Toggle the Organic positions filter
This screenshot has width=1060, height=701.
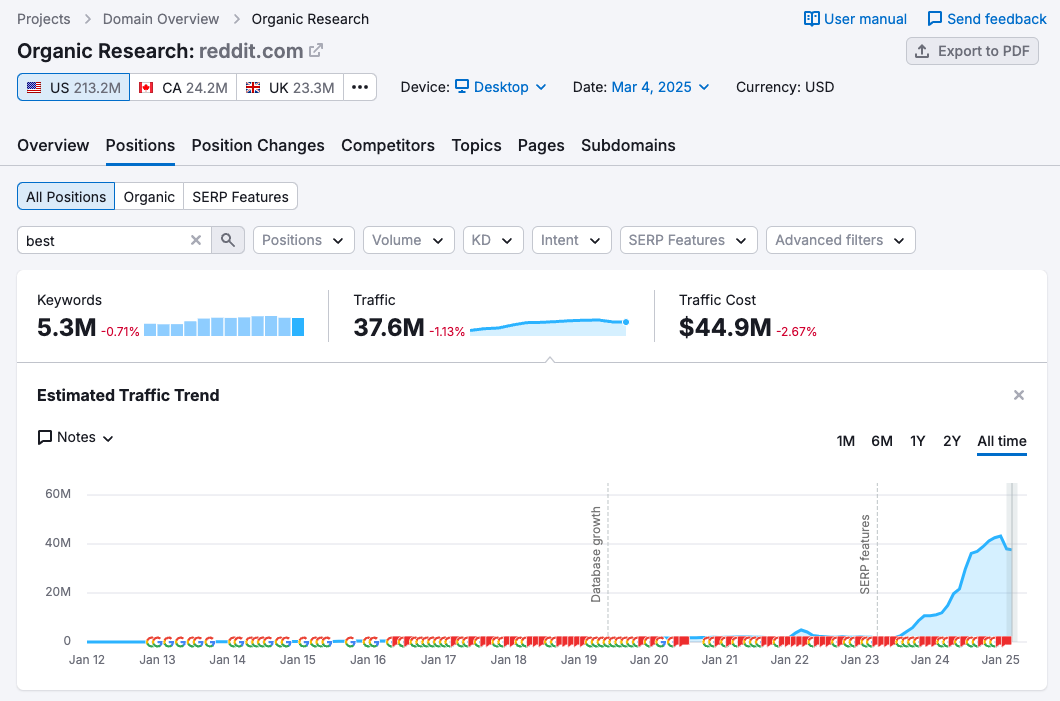[x=149, y=197]
